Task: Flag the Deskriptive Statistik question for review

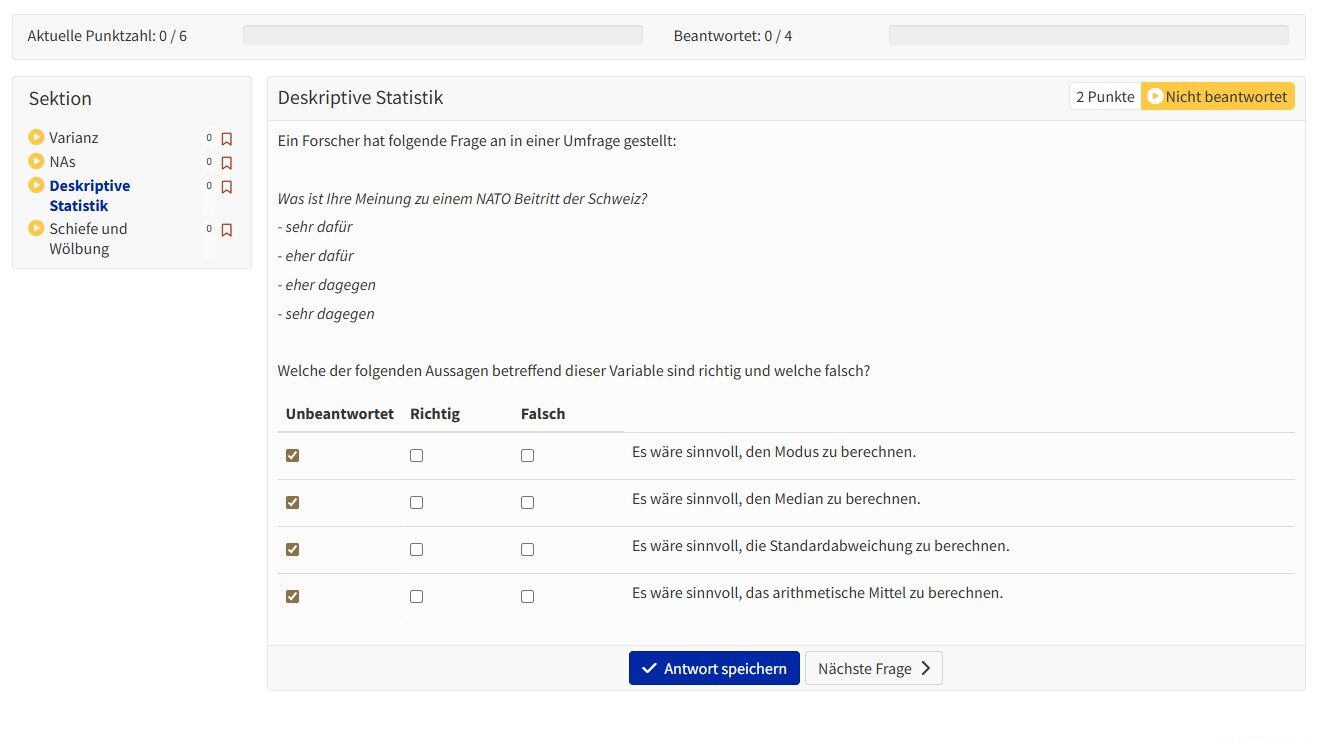Action: coord(227,187)
